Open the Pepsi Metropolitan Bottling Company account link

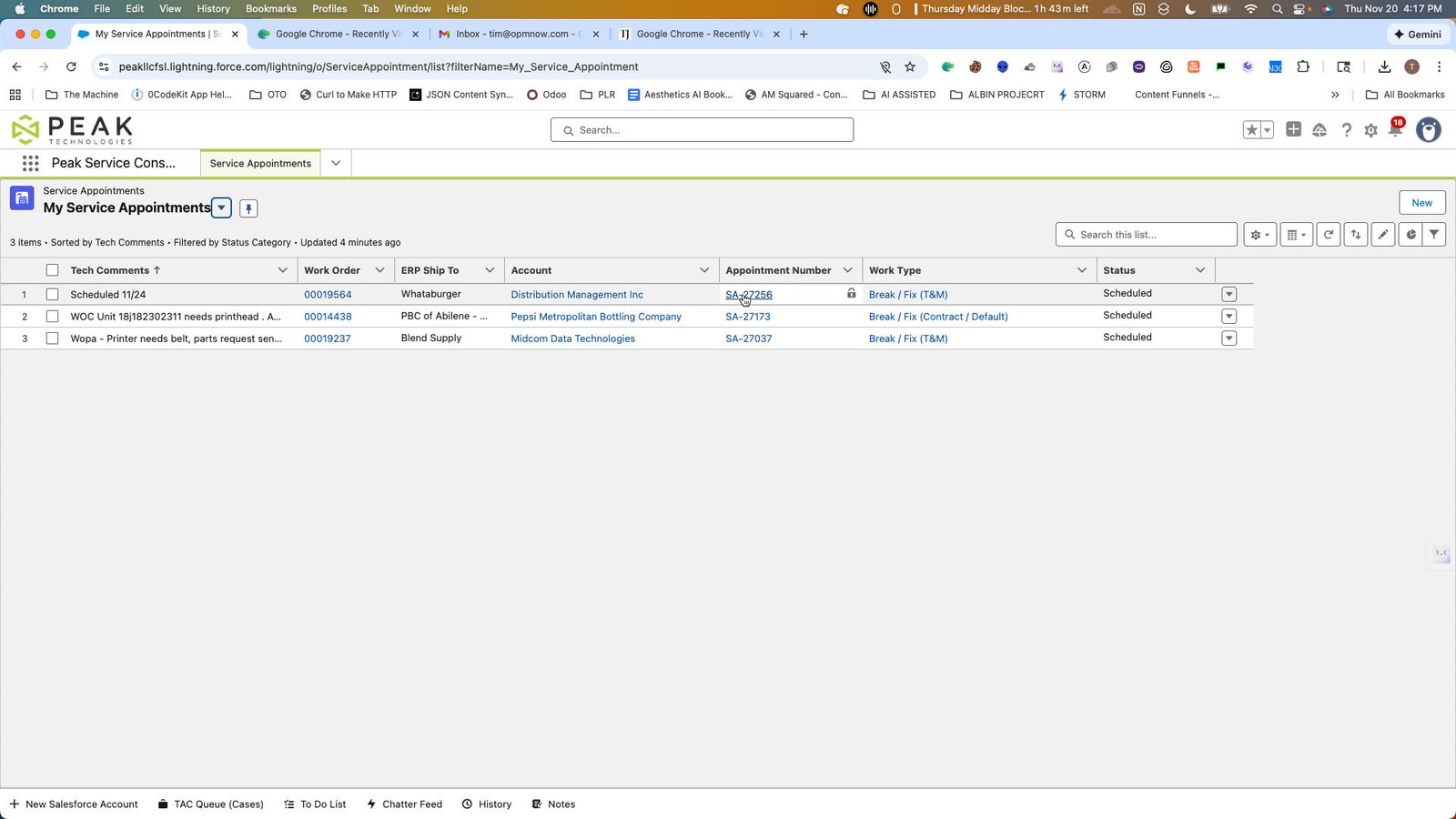point(596,317)
